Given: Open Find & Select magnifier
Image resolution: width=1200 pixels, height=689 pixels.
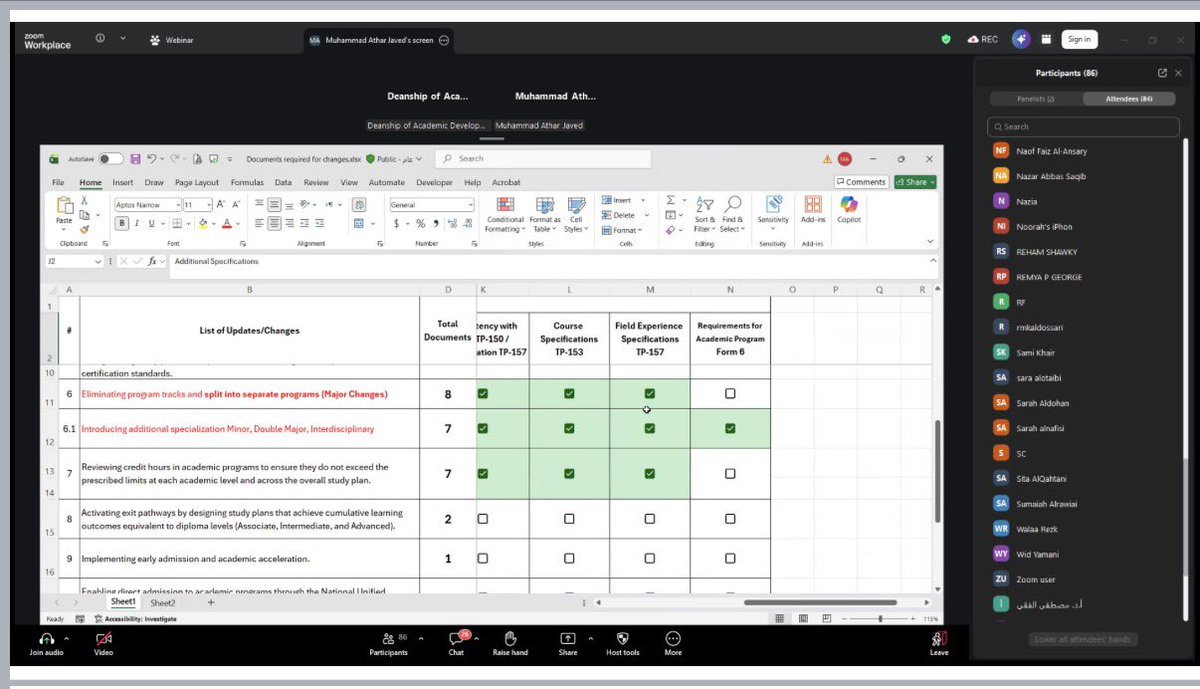Looking at the screenshot, I should [732, 214].
